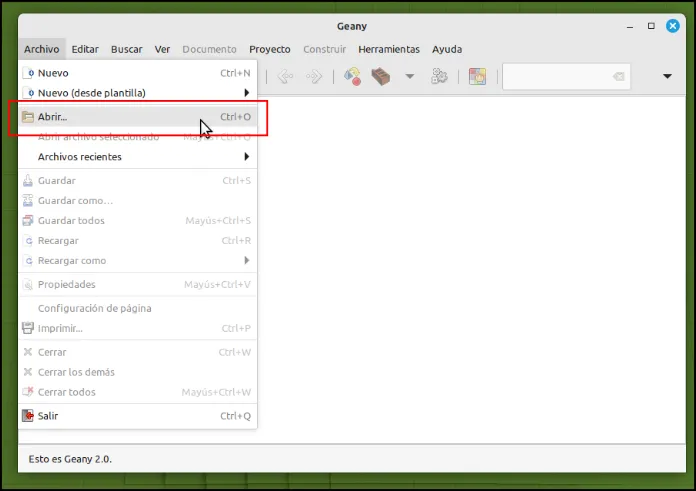
Task: Click the Cerrar todos icon
Action: point(28,392)
